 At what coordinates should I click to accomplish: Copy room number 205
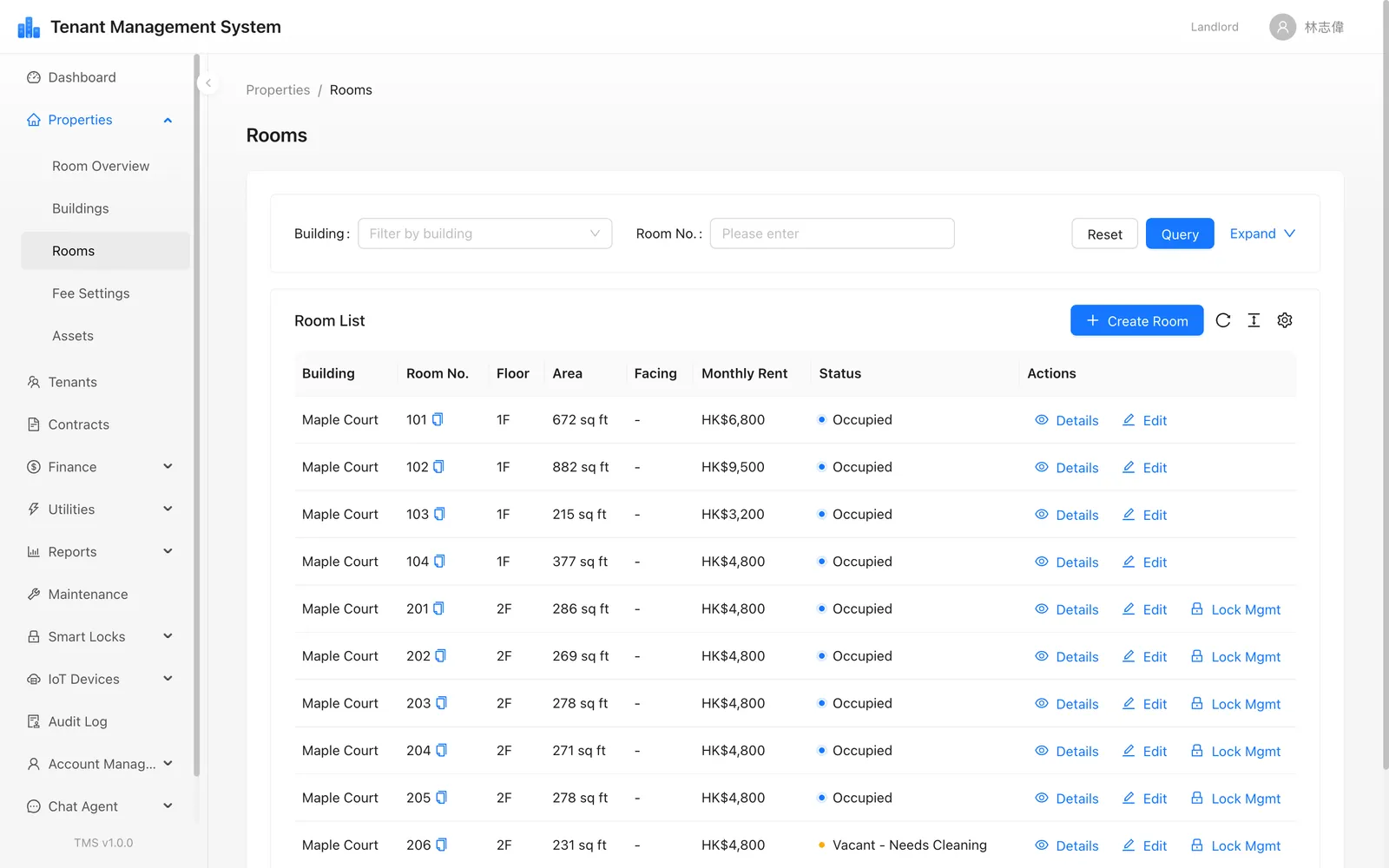tap(441, 798)
